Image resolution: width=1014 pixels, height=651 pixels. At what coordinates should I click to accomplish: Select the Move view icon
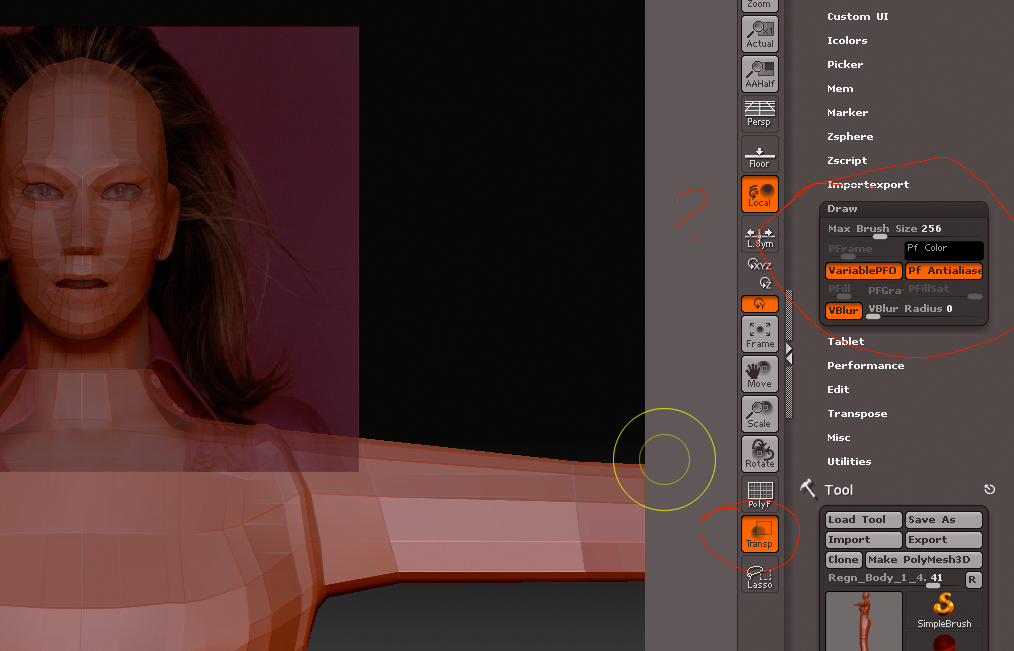pyautogui.click(x=760, y=374)
